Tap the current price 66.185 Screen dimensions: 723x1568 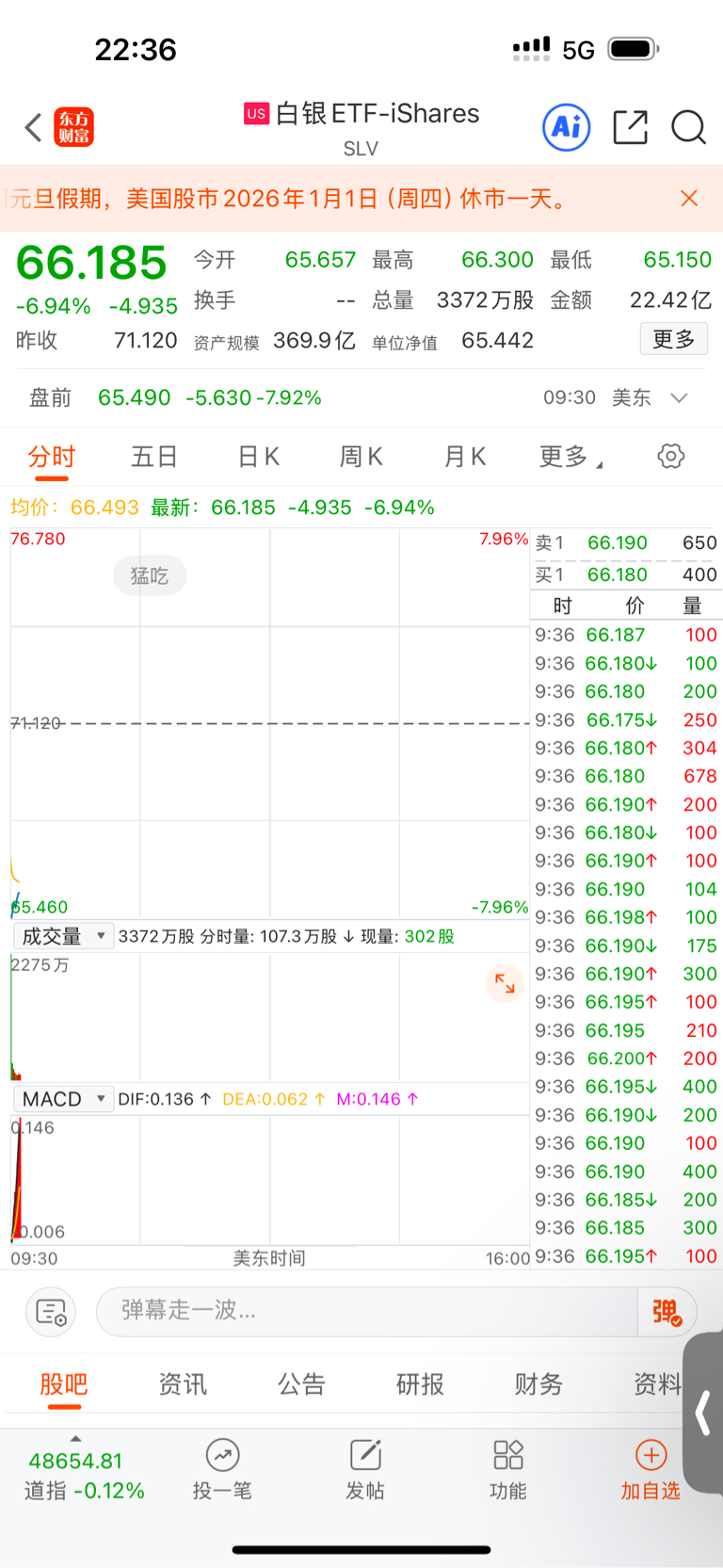coord(91,263)
